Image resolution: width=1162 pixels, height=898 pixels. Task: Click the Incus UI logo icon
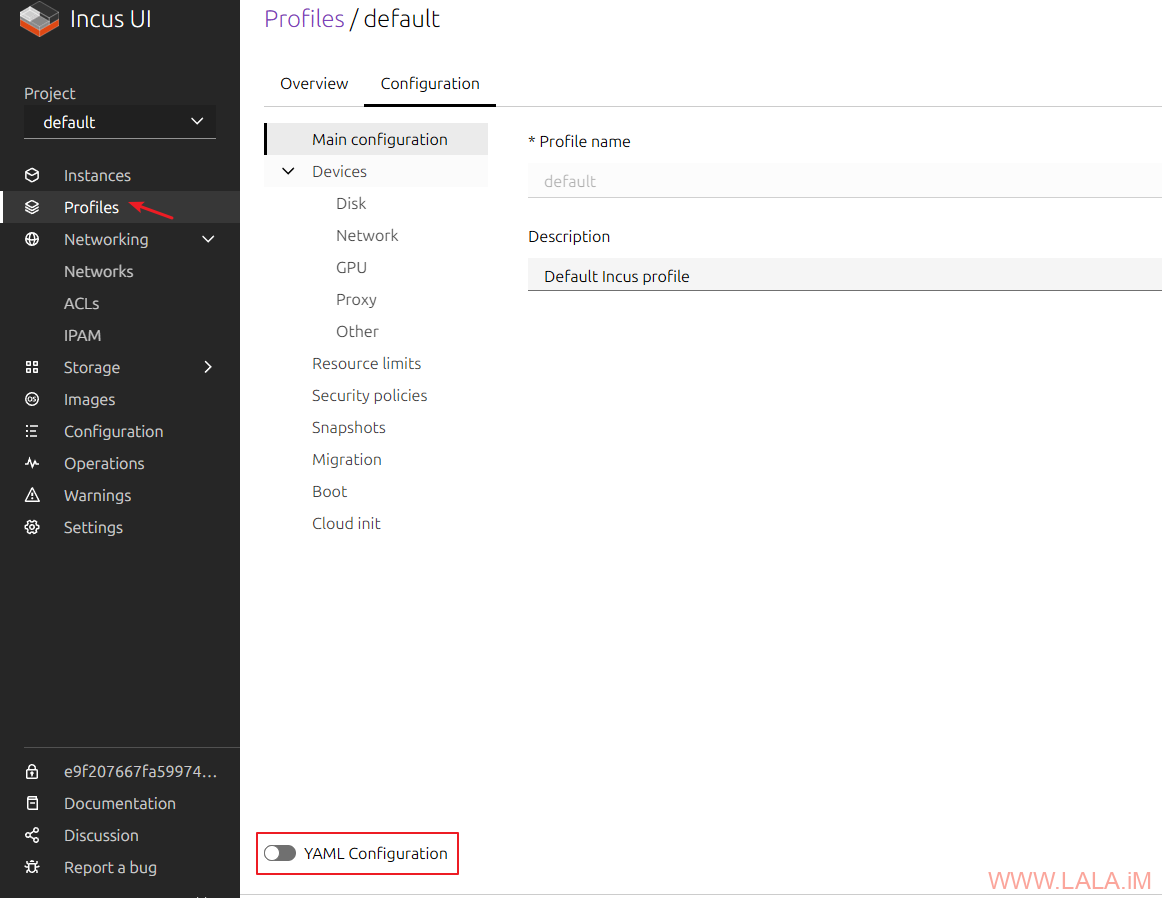[40, 20]
